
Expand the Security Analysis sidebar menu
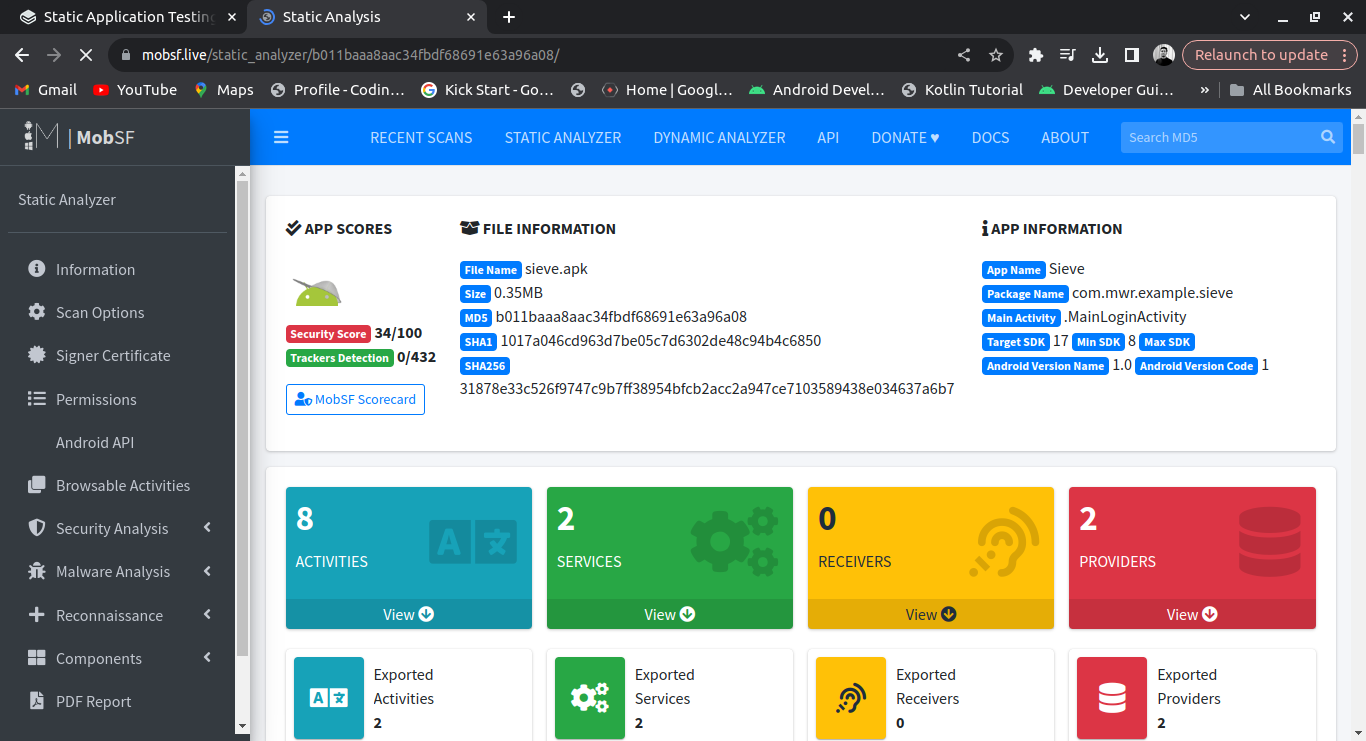112,528
